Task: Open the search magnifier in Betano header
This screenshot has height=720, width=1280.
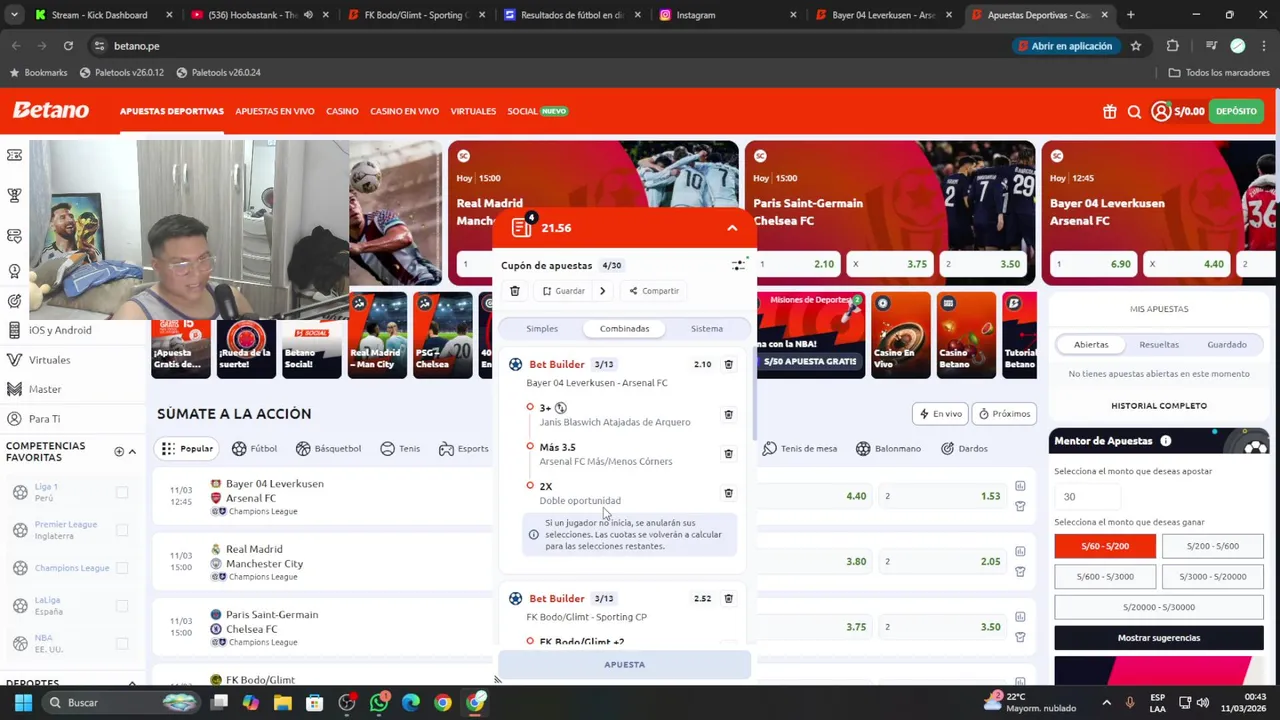Action: pyautogui.click(x=1134, y=112)
